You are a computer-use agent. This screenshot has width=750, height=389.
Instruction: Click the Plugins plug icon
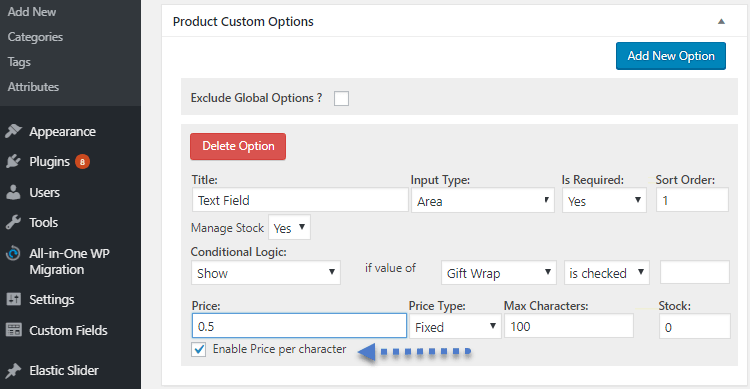(x=13, y=161)
